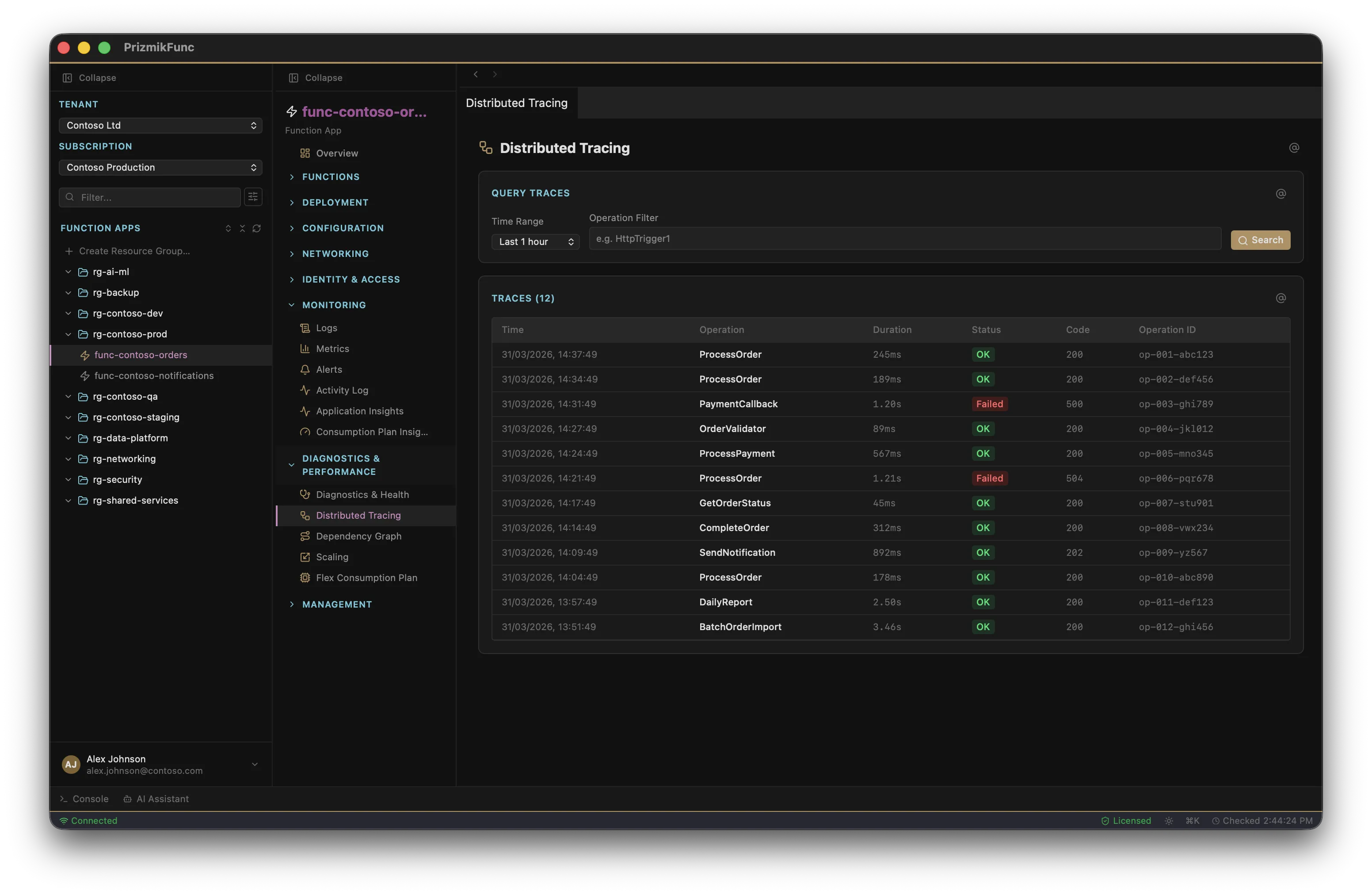Open the Activity Log under Monitoring
The image size is (1372, 895).
pos(343,390)
